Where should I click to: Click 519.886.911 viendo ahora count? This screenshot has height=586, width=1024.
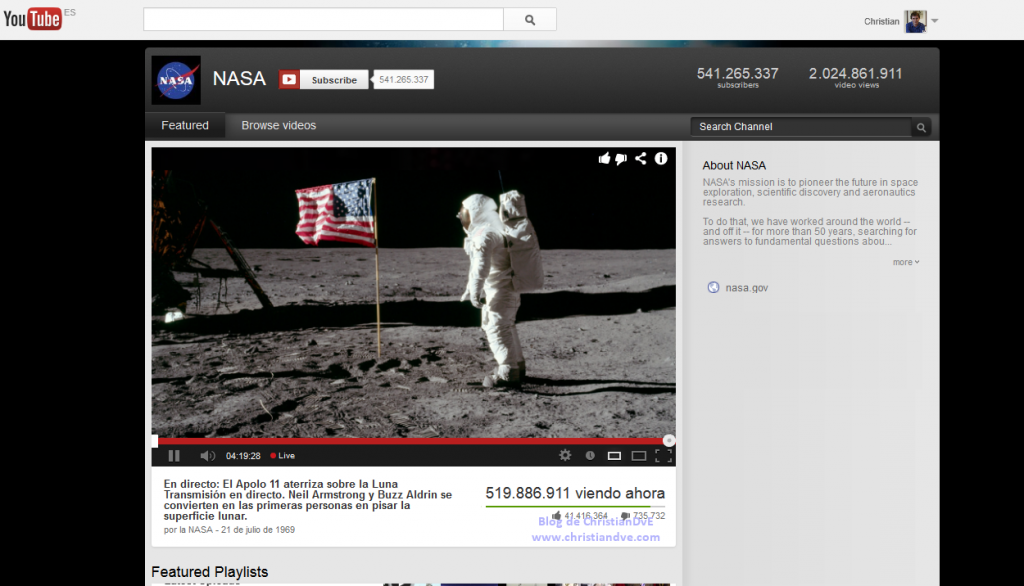[575, 493]
